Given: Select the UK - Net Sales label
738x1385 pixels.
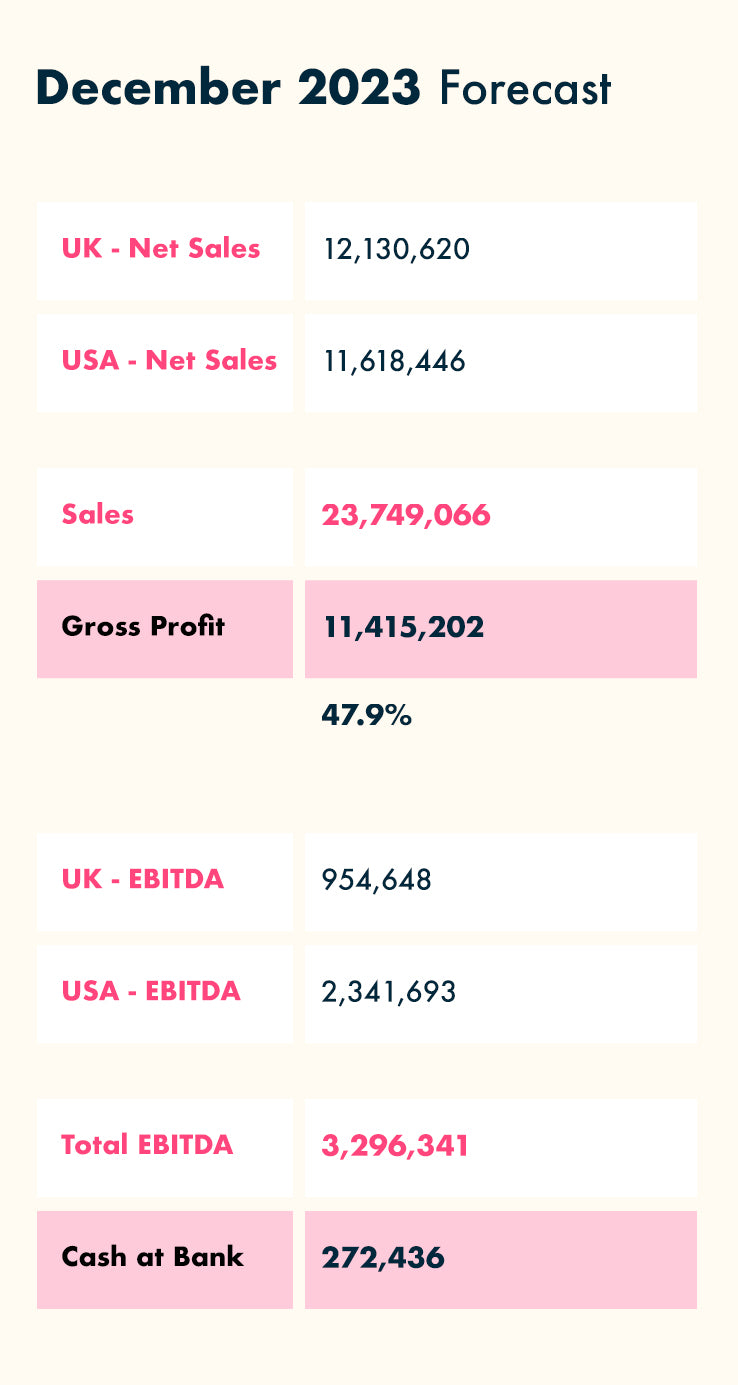Looking at the screenshot, I should 161,249.
